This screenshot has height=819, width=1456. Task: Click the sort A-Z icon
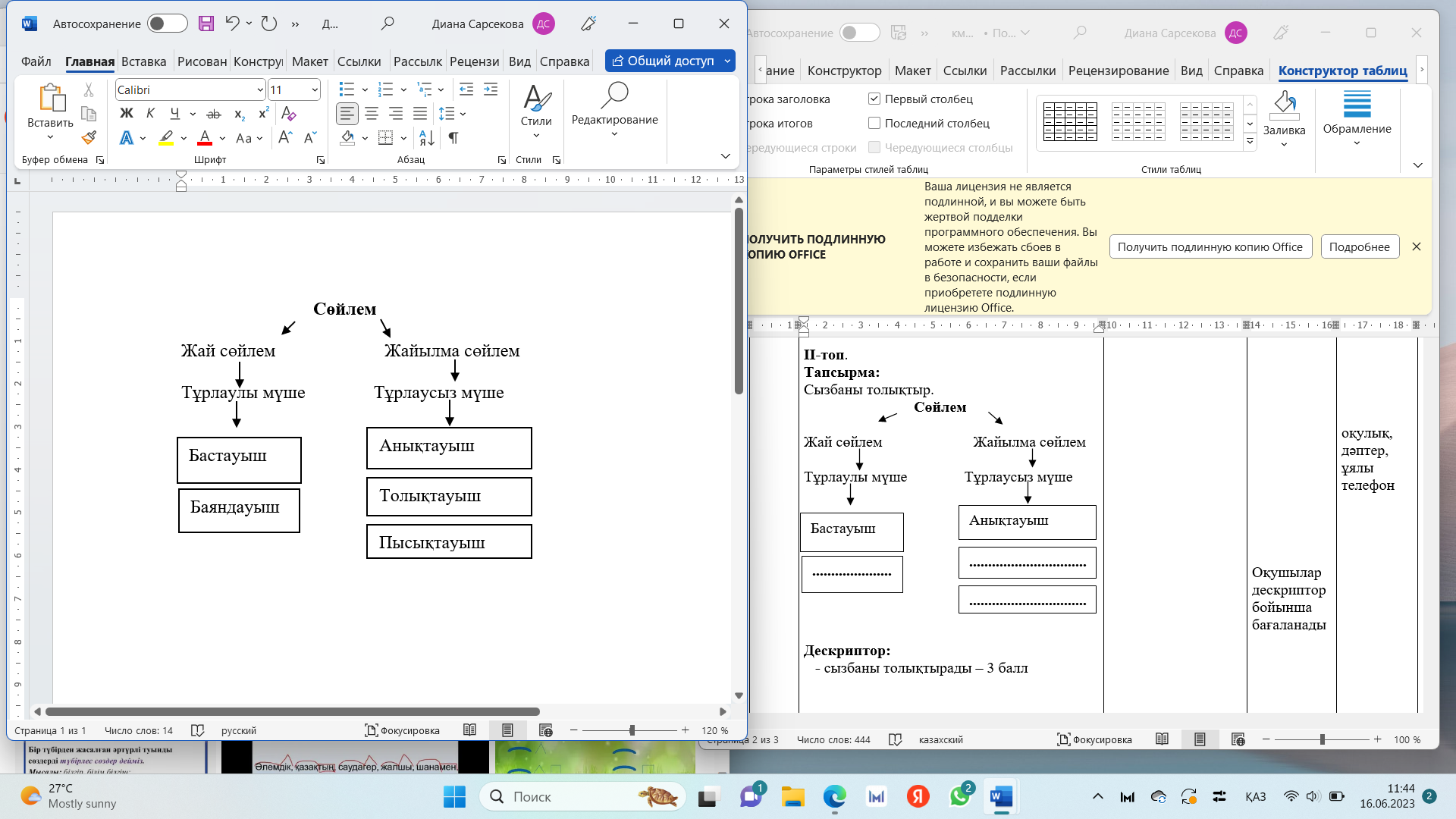[x=426, y=138]
